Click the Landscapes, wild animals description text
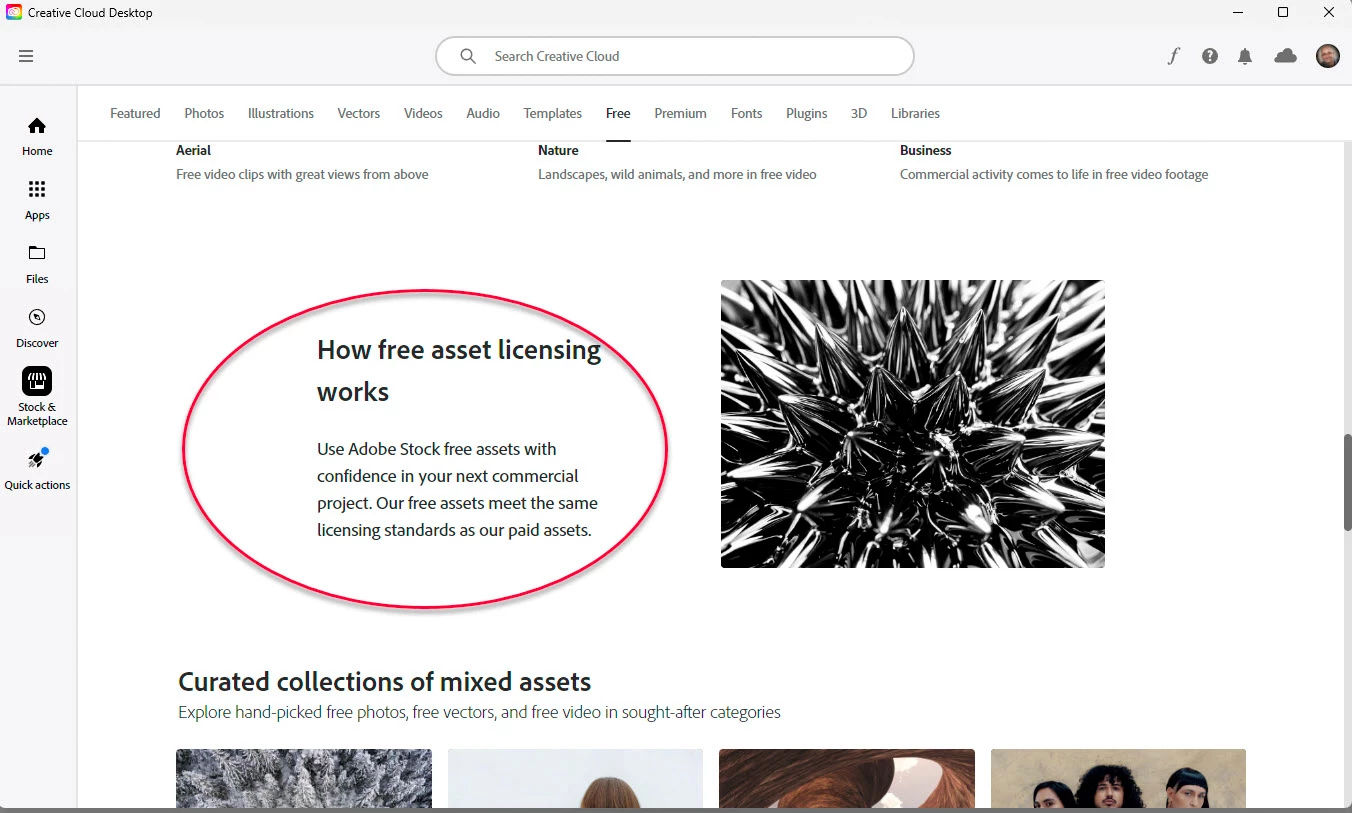The image size is (1352, 813). [x=677, y=174]
